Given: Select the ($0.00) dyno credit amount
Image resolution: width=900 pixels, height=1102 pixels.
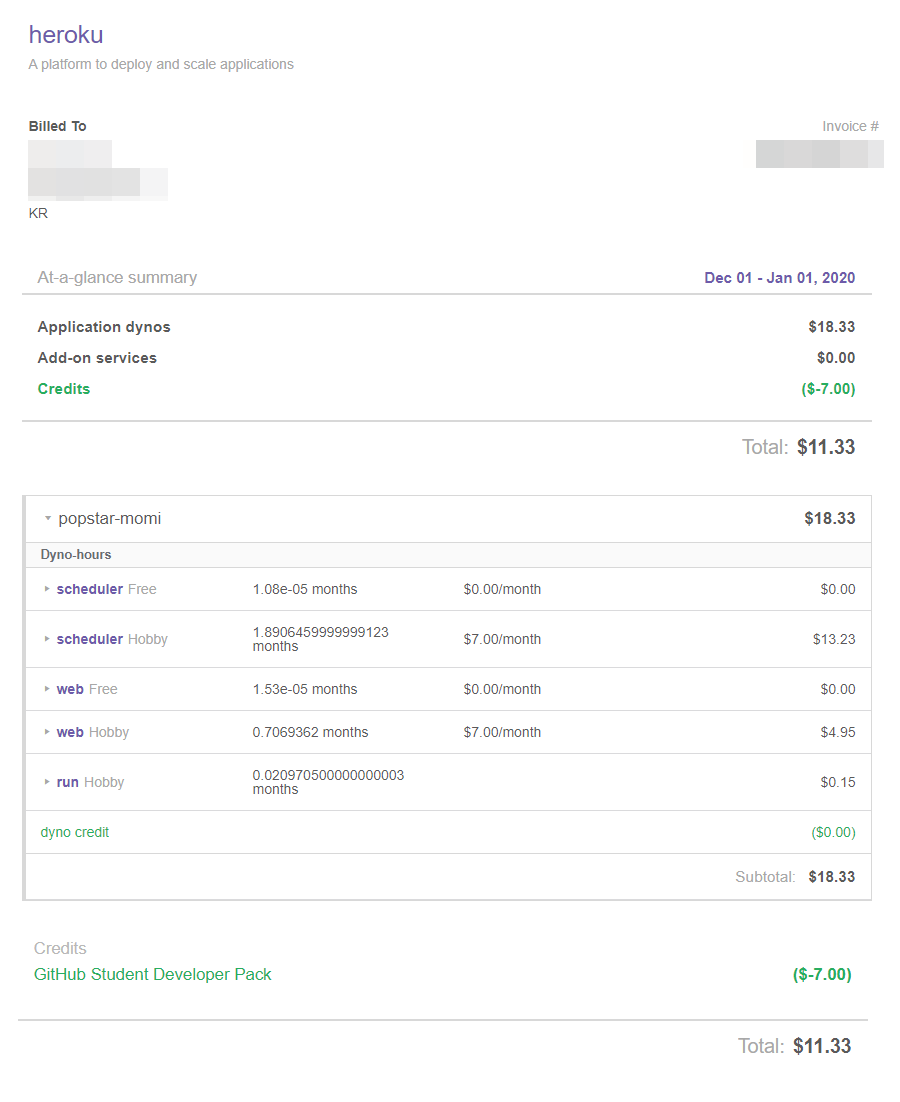Looking at the screenshot, I should [833, 832].
